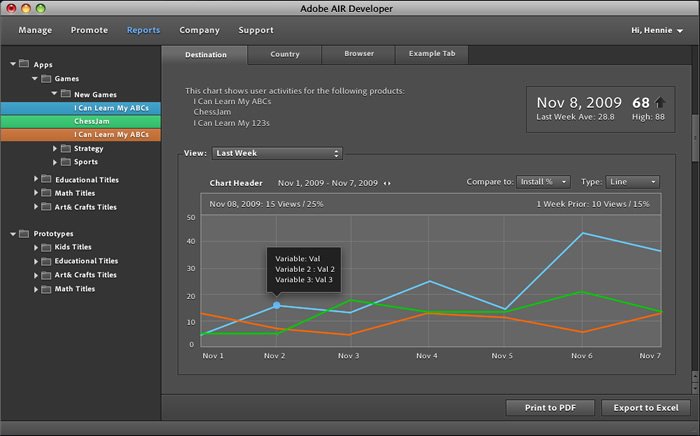Expand Math Titles under Apps
Viewport: 700px width, 436px height.
click(x=36, y=193)
